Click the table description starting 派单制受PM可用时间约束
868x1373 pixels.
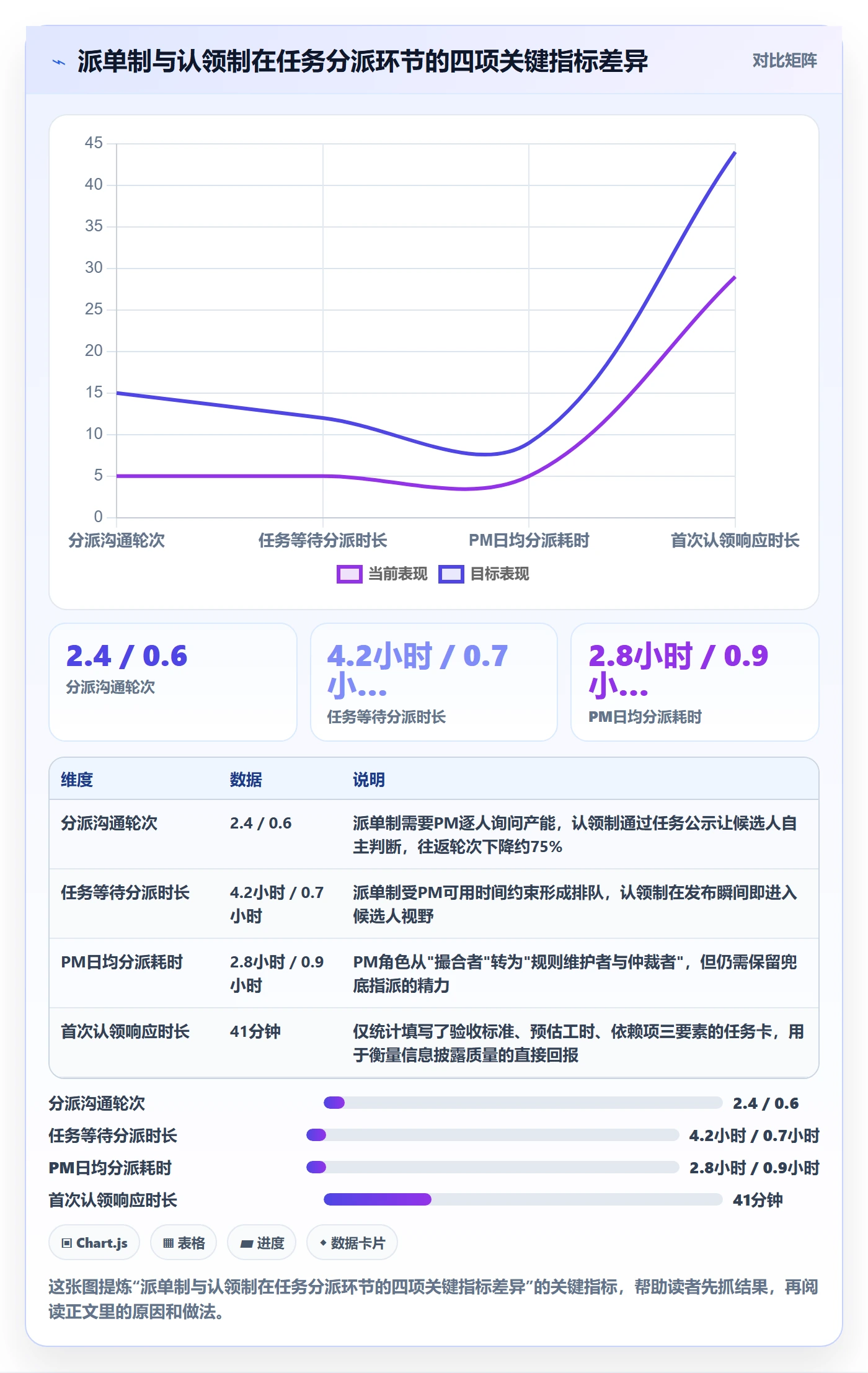pos(575,904)
